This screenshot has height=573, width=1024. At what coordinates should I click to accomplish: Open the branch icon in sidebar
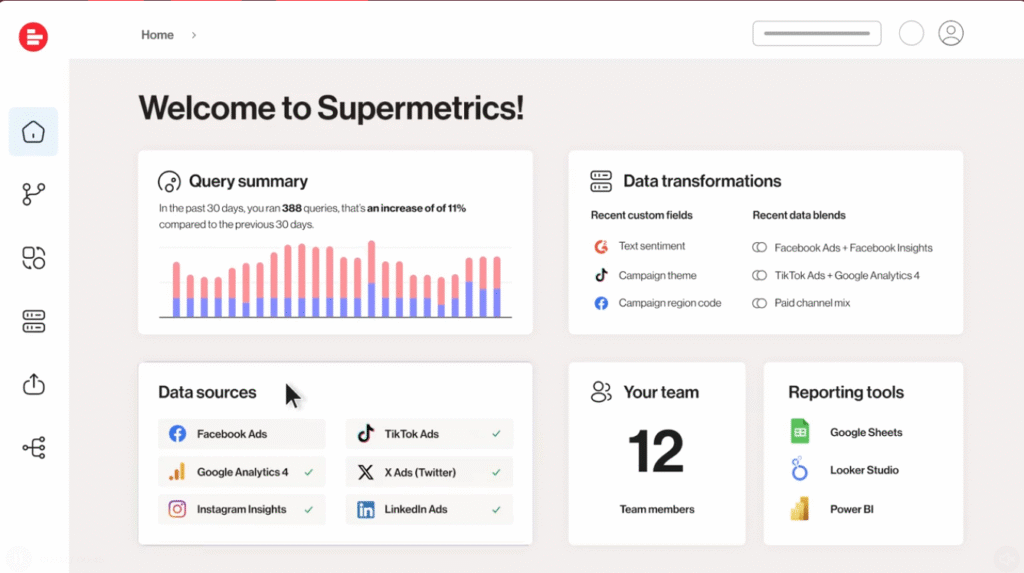coord(33,194)
